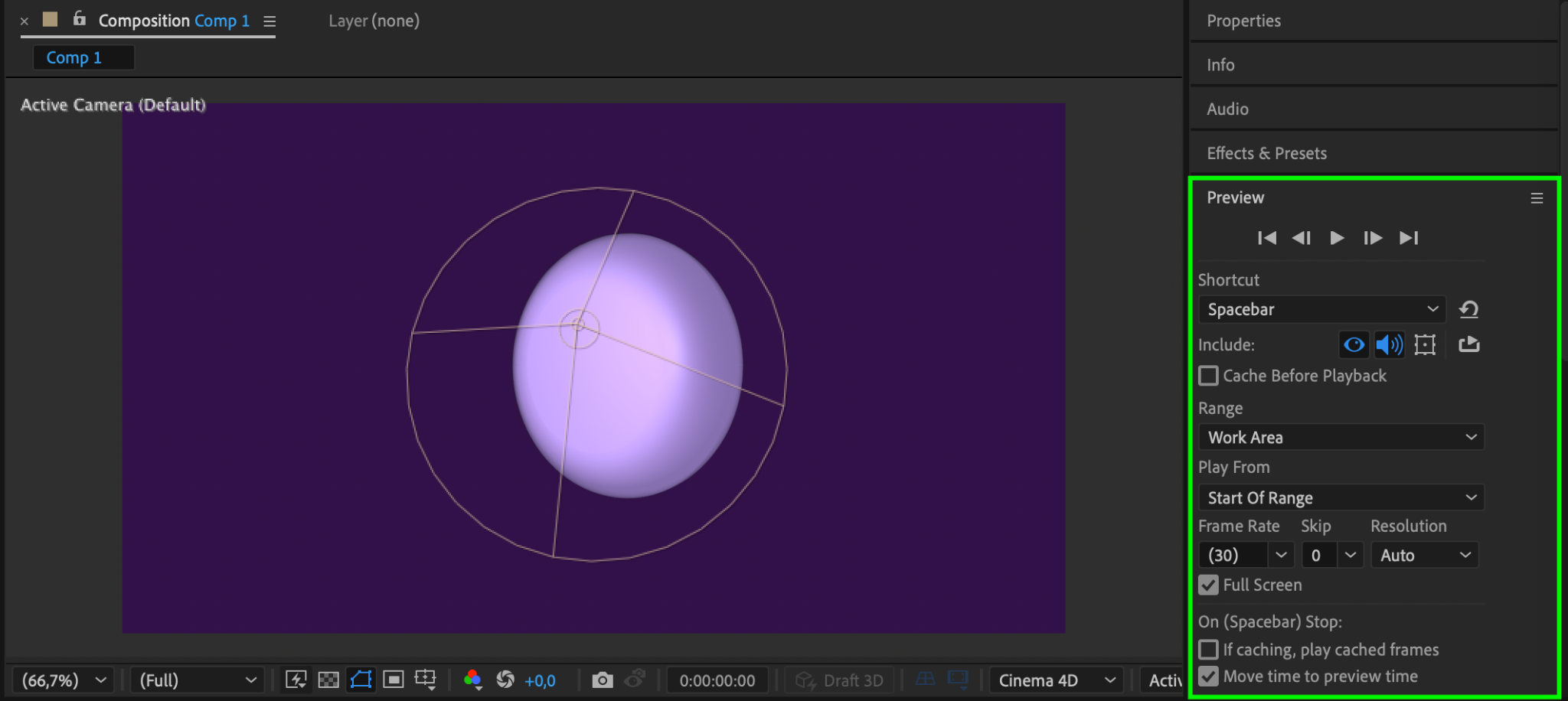Click the snapshot camera icon
This screenshot has height=701, width=1568.
603,680
